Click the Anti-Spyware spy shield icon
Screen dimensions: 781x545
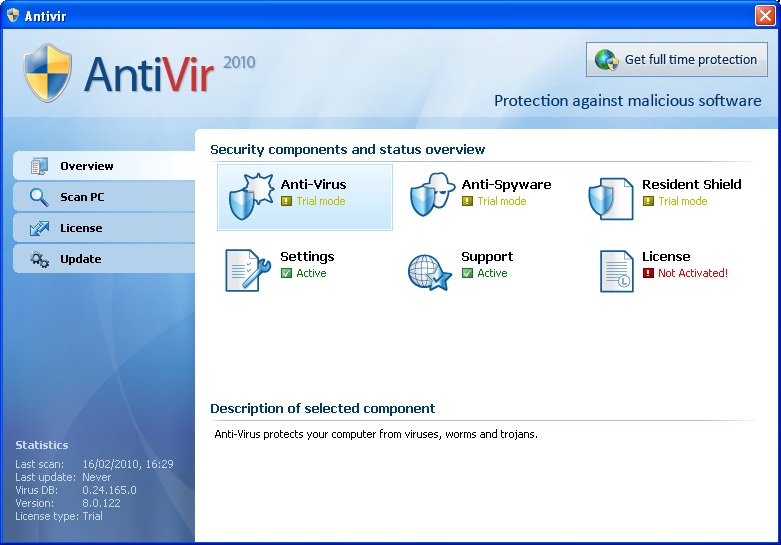[x=432, y=194]
